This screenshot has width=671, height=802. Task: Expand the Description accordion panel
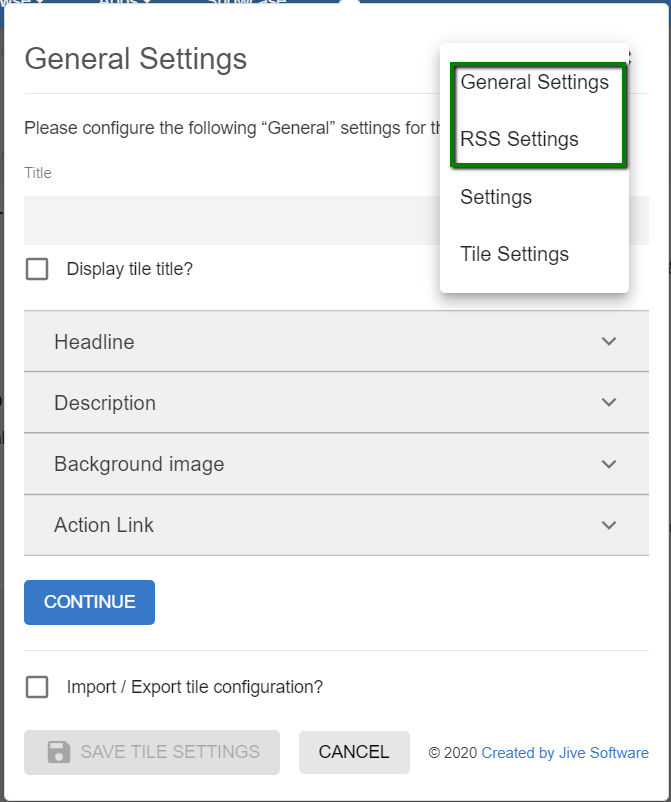(336, 403)
